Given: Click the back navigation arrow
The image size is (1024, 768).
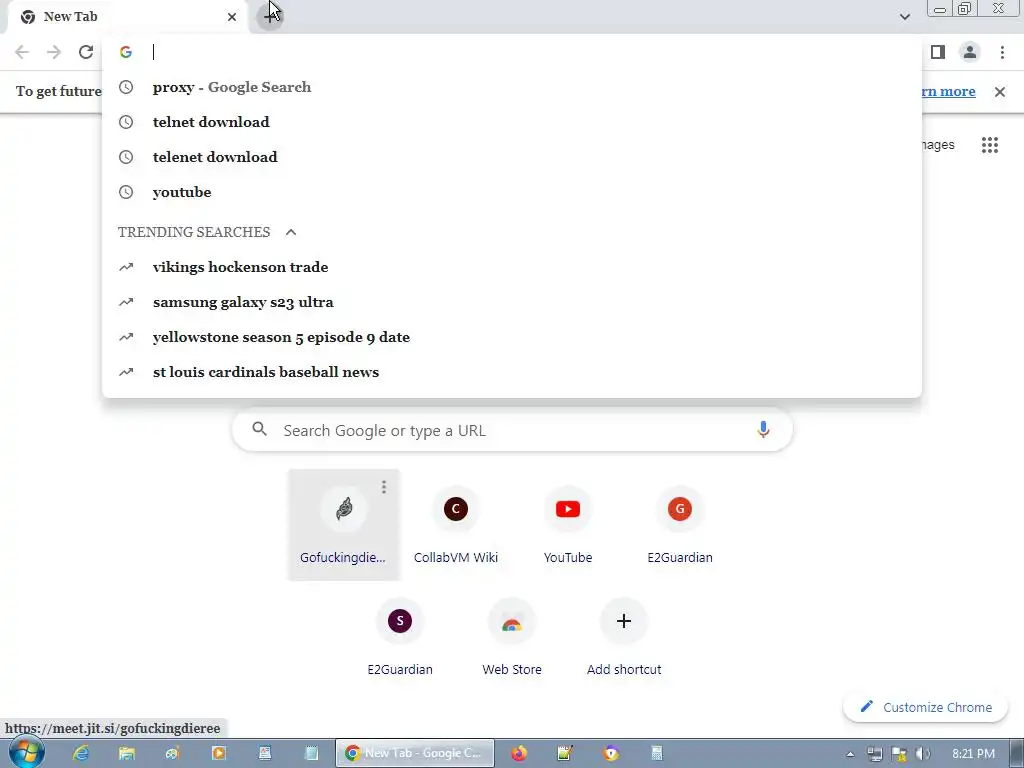Looking at the screenshot, I should pos(22,52).
